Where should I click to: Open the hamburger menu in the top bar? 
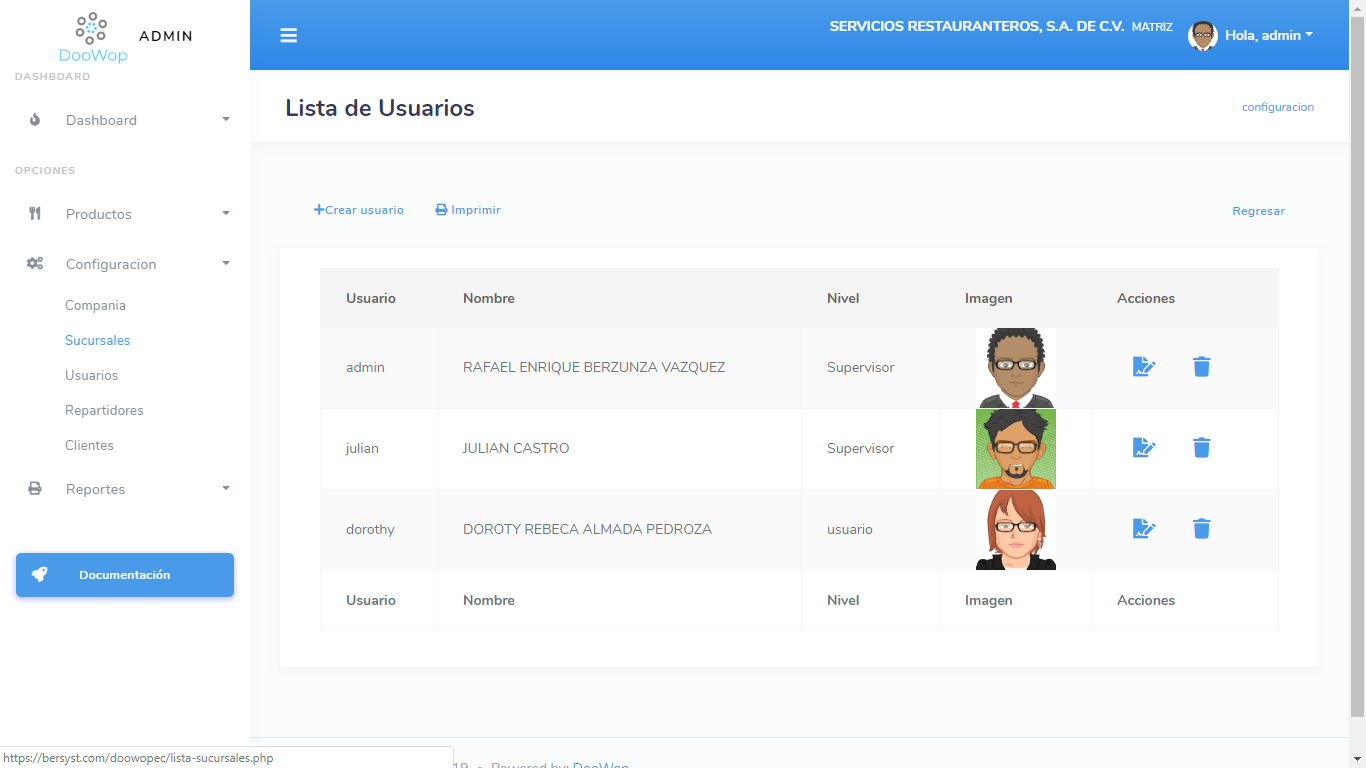pos(289,35)
